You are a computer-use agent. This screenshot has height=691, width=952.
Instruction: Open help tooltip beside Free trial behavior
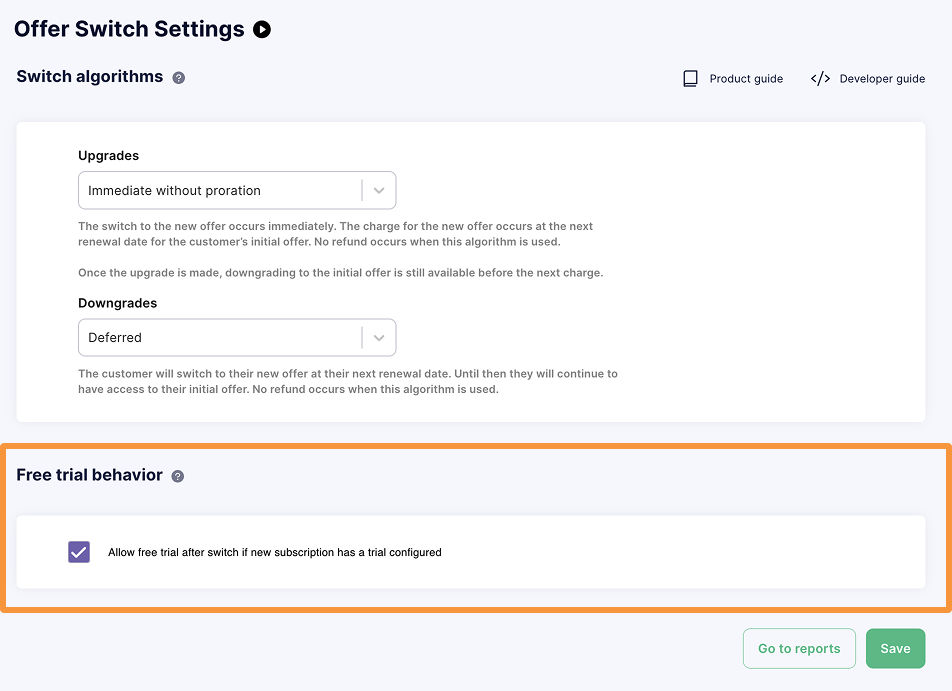pyautogui.click(x=177, y=476)
